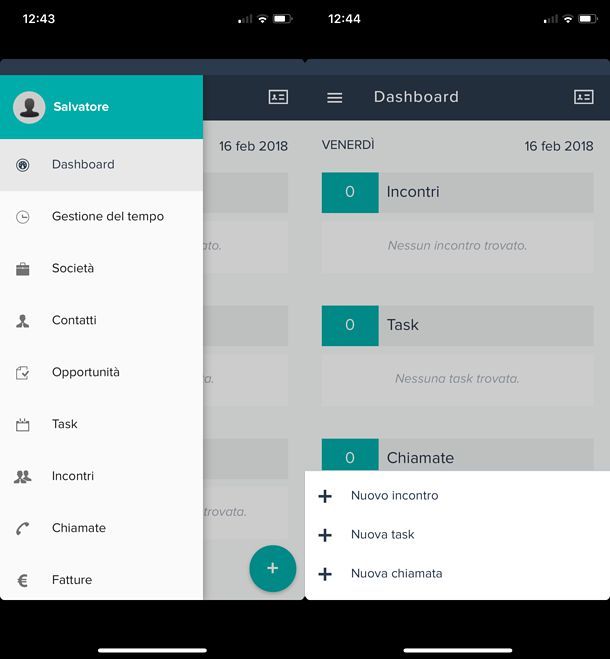Click the plus icon beside Nuova task
This screenshot has width=610, height=659.
pyautogui.click(x=325, y=535)
